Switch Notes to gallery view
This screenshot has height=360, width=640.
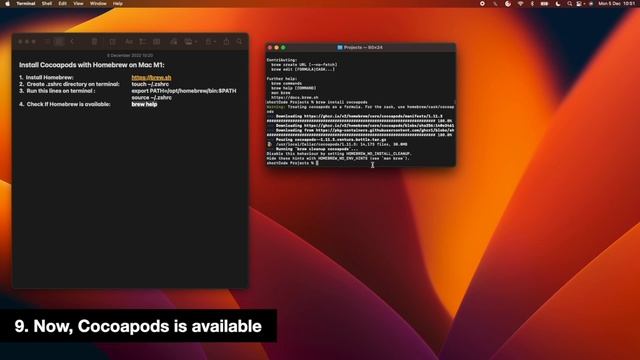point(59,42)
